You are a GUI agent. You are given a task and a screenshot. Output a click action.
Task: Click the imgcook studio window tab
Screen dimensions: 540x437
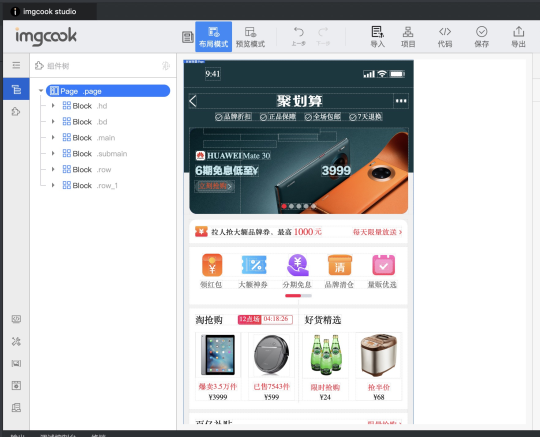point(50,11)
